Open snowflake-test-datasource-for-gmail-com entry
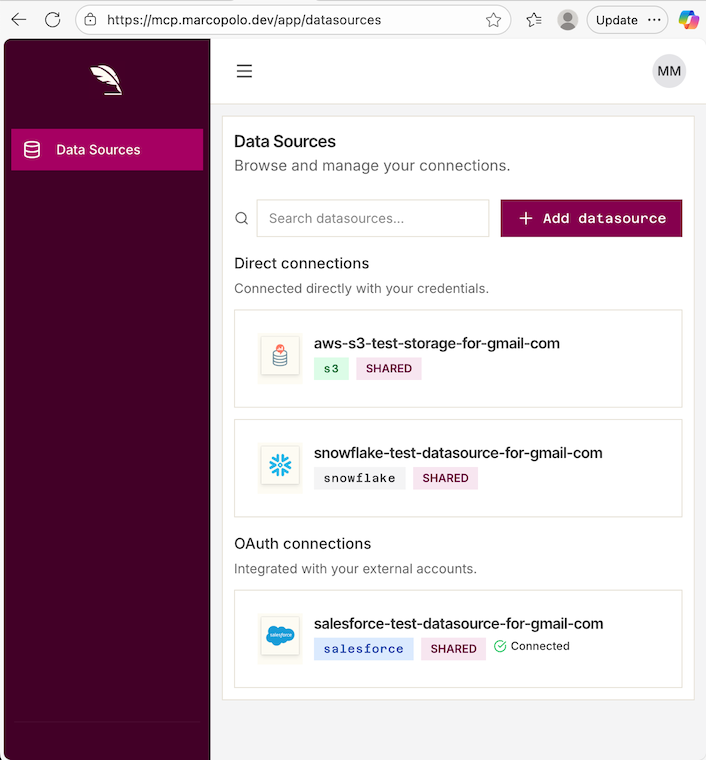The image size is (706, 760). click(458, 453)
